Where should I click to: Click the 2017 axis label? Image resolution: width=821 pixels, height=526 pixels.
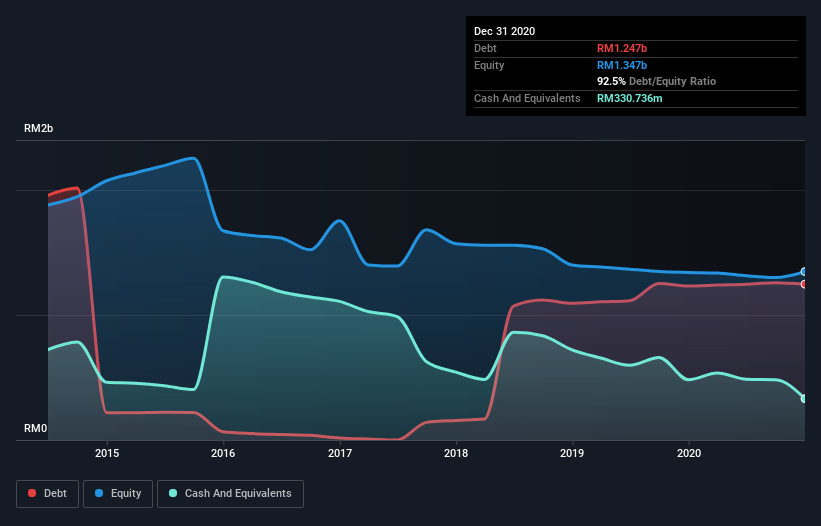point(340,453)
